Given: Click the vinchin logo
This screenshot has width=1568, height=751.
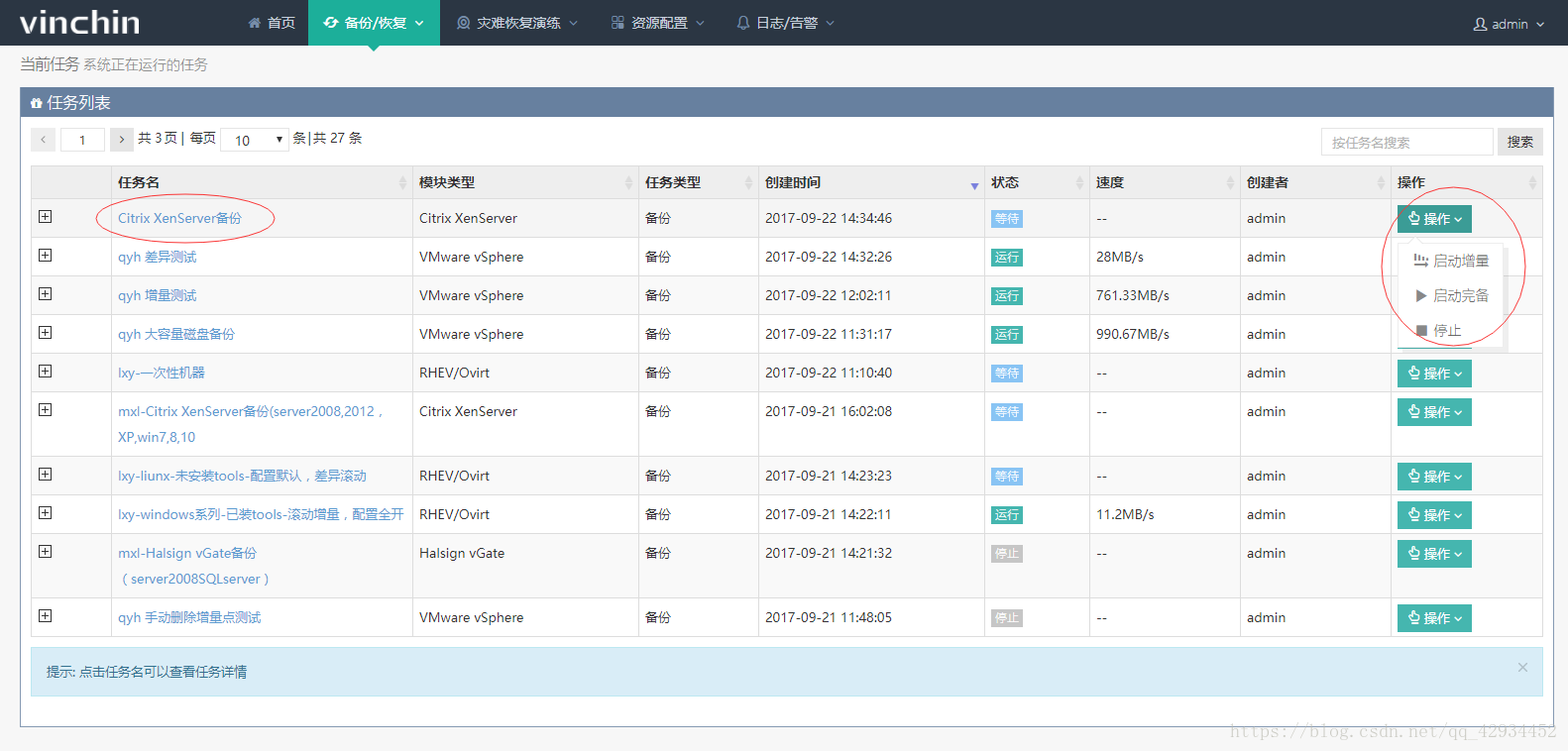Looking at the screenshot, I should click(79, 22).
